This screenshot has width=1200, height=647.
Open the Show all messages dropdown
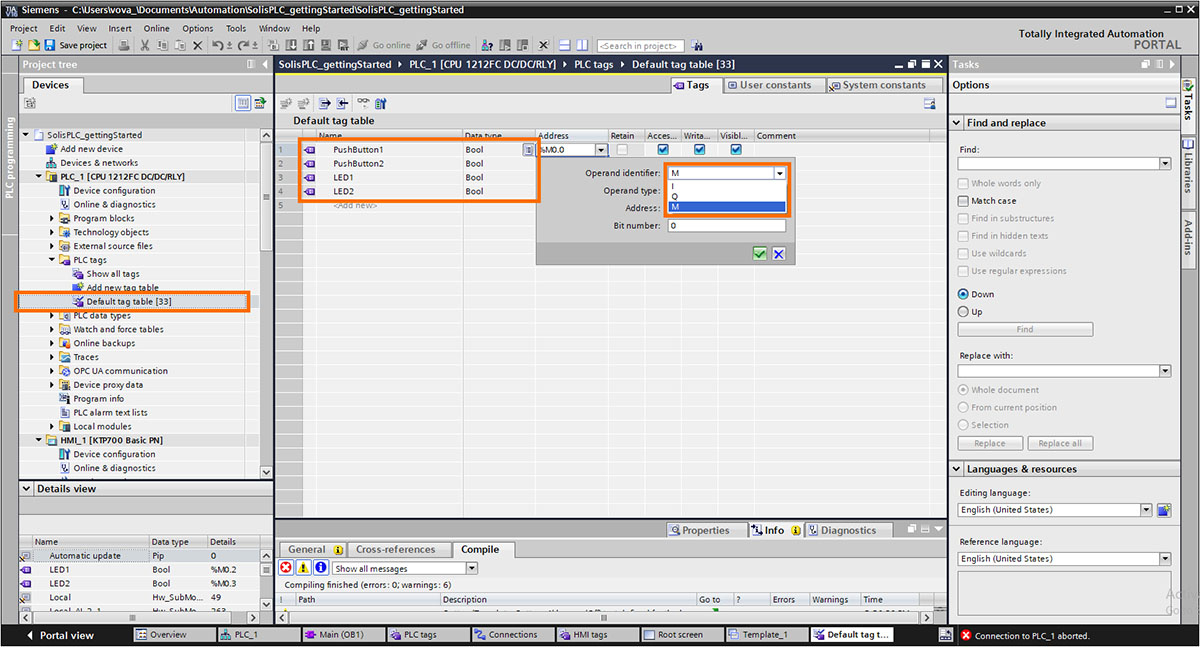405,568
